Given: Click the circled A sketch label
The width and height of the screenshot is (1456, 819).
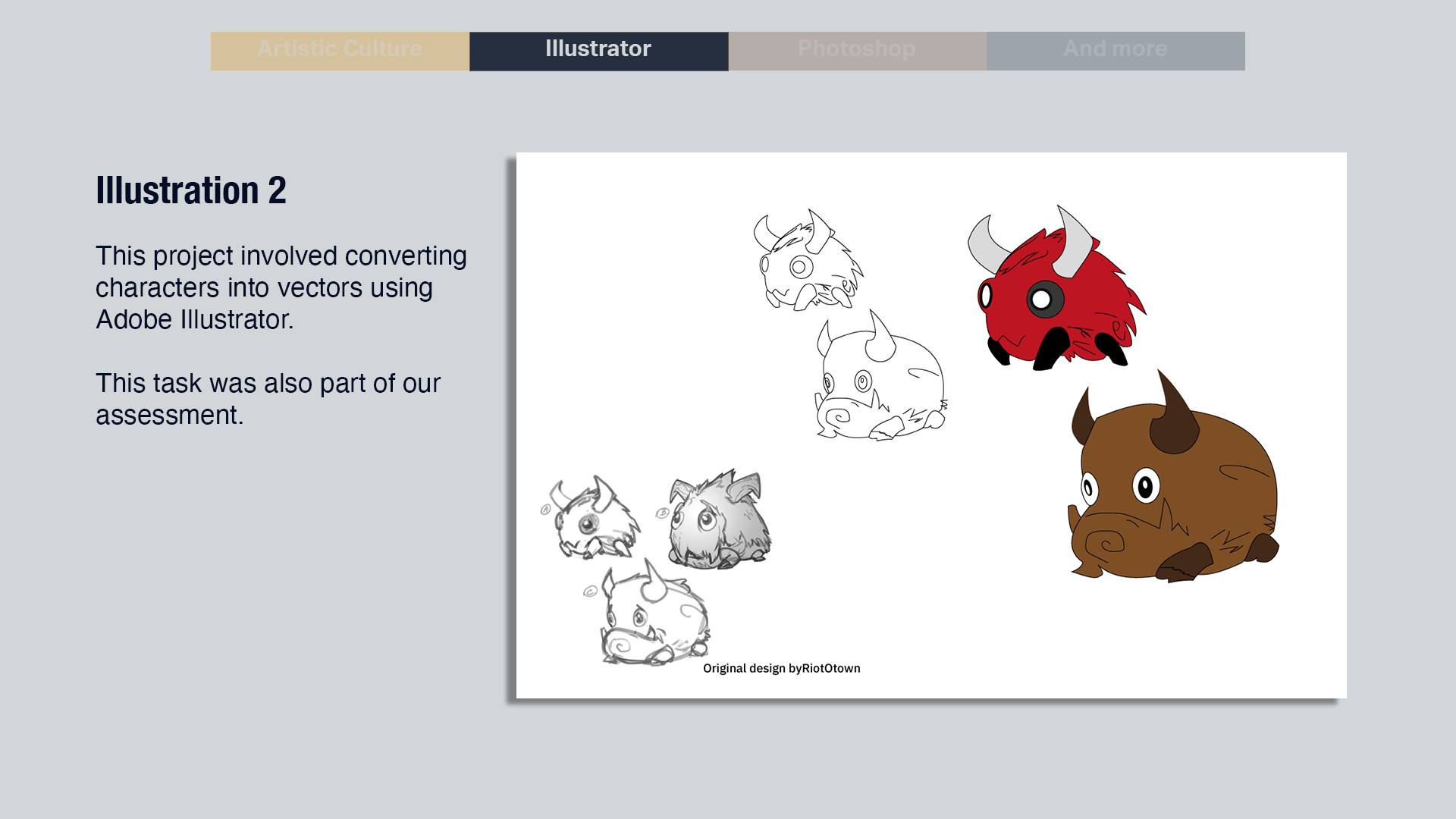Looking at the screenshot, I should [545, 510].
